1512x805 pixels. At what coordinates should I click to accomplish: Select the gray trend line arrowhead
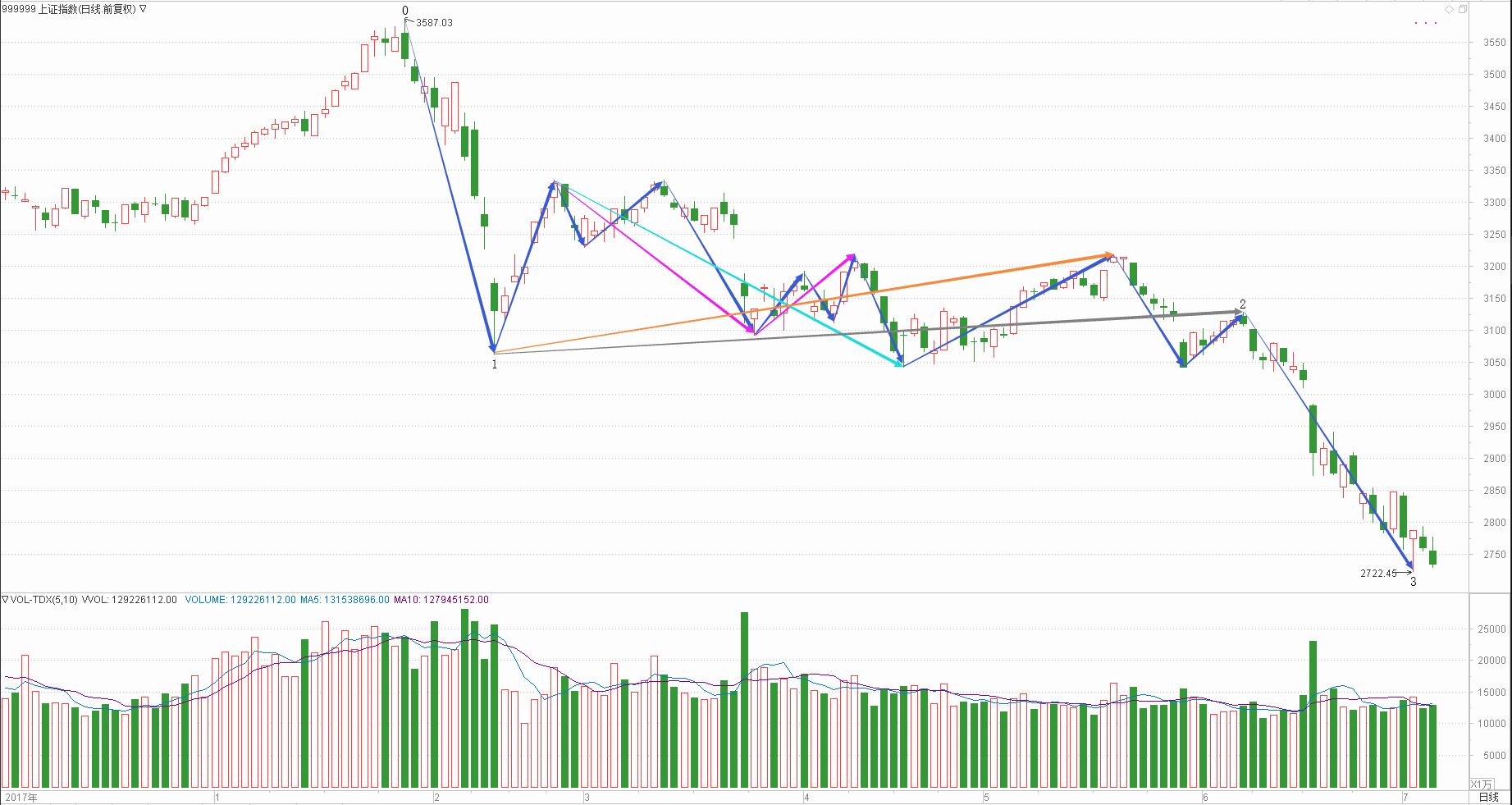(x=1237, y=312)
